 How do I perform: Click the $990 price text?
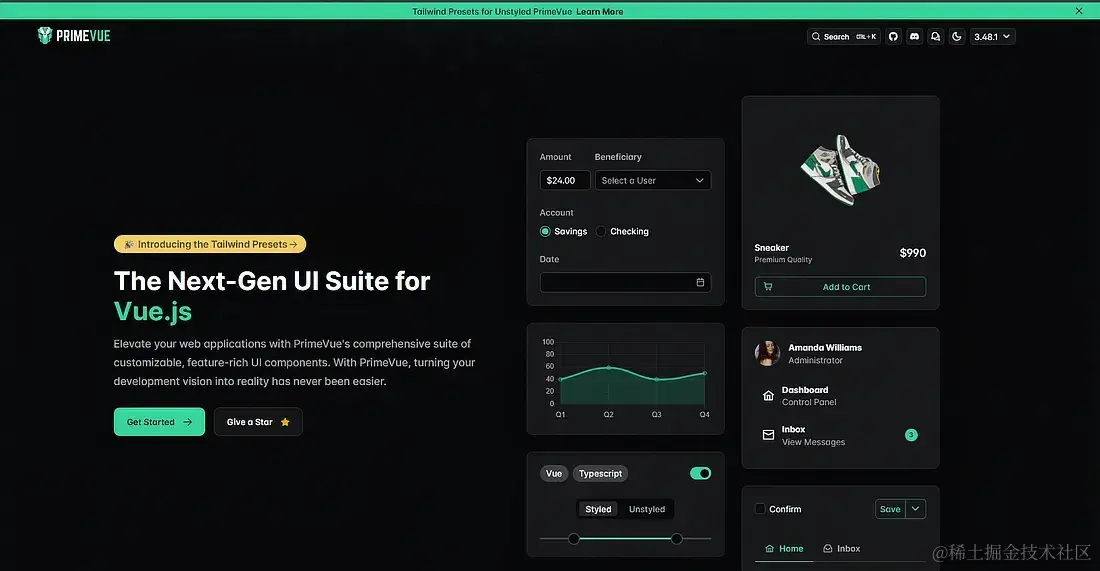point(913,253)
